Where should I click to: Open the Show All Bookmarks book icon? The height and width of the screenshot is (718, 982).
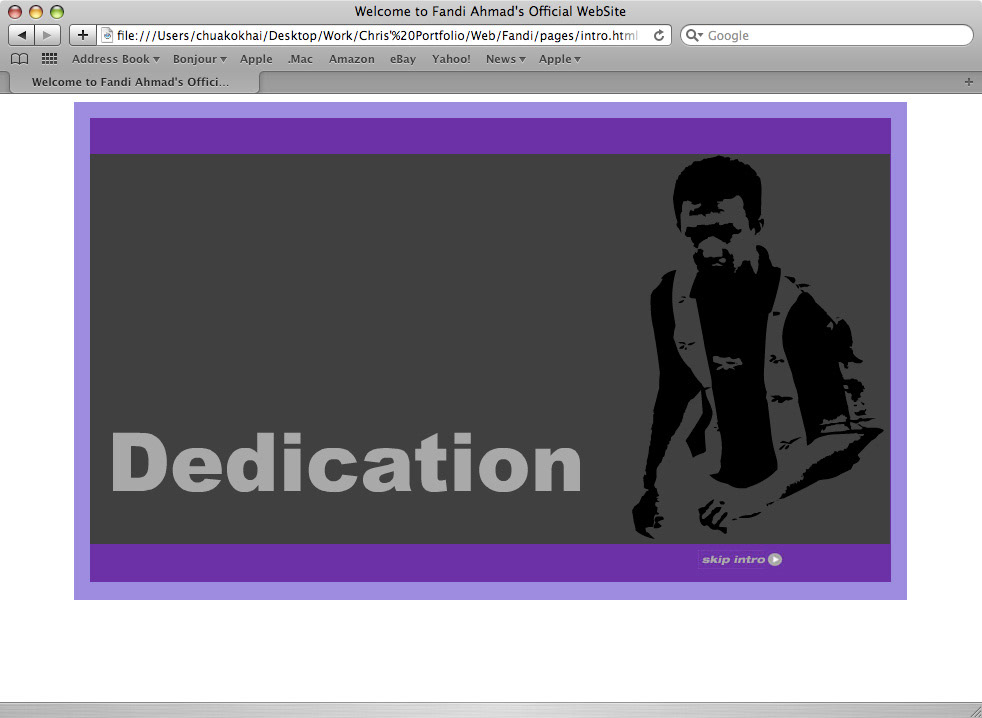point(20,59)
